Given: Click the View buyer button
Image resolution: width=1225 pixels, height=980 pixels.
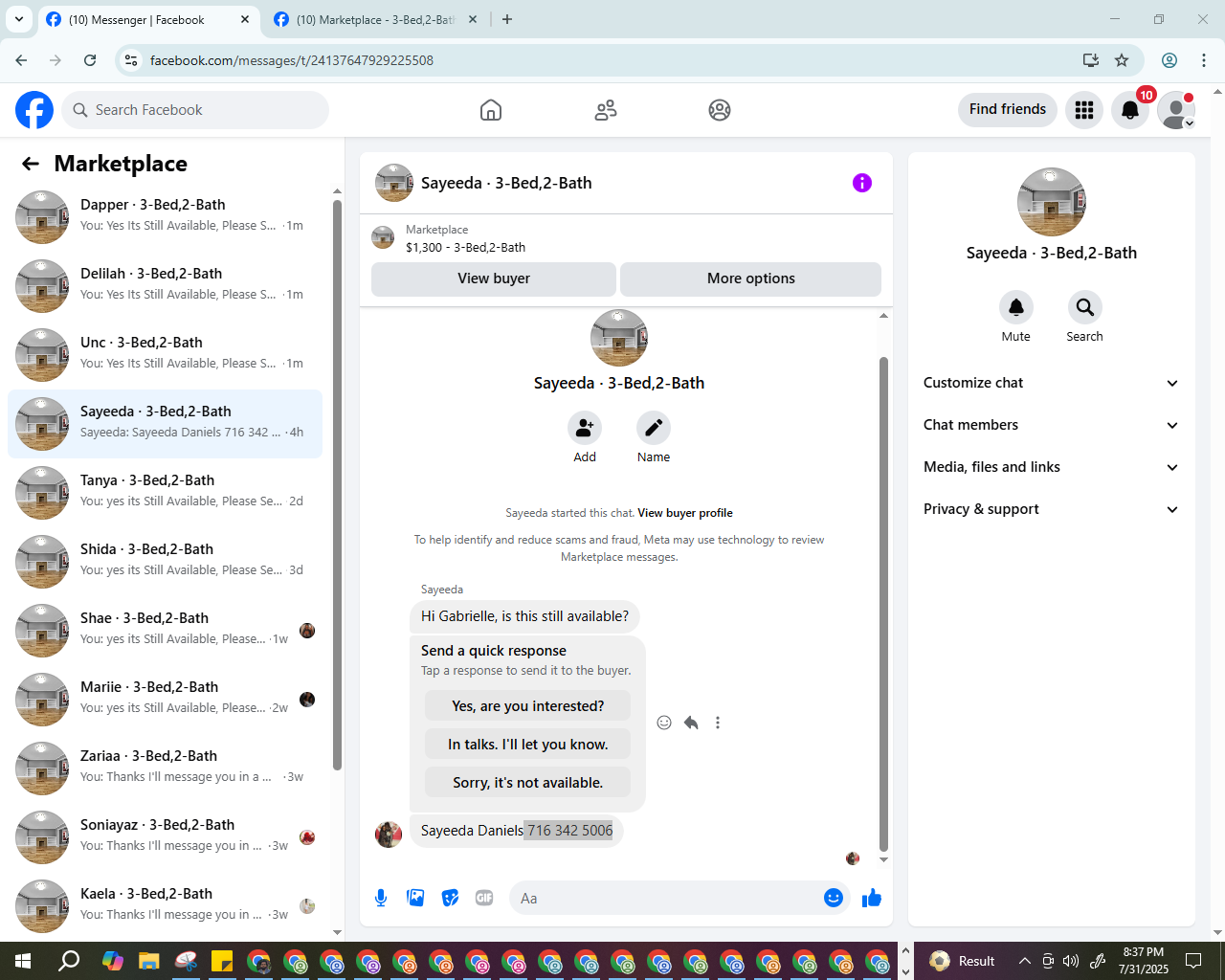Looking at the screenshot, I should point(494,278).
